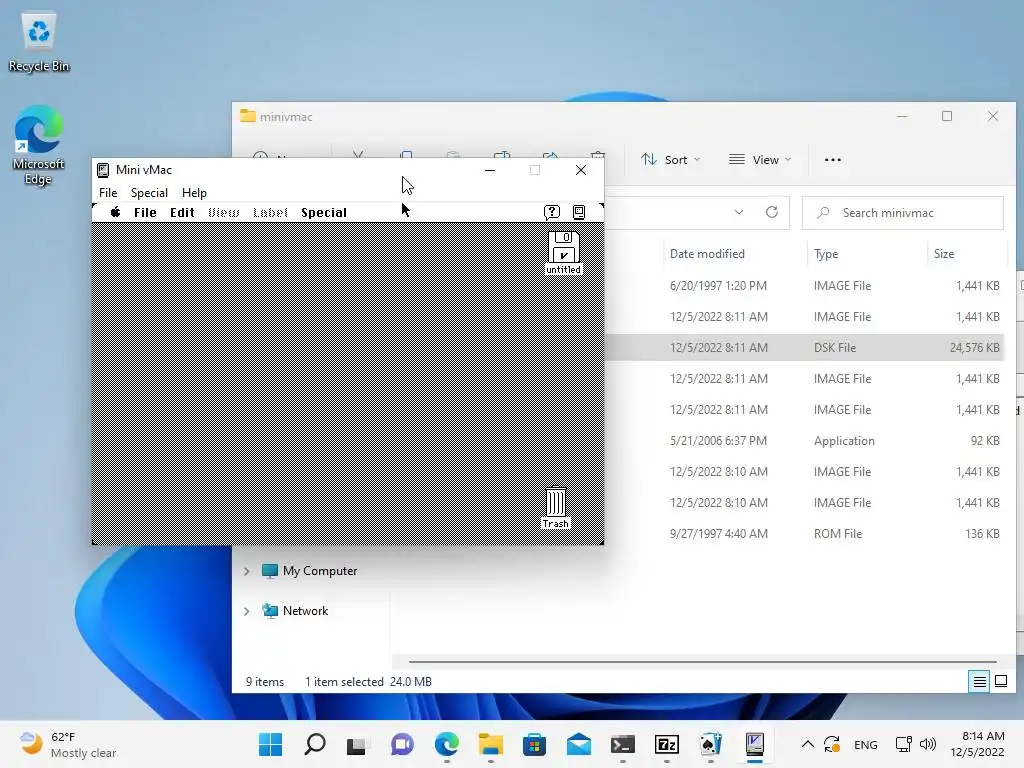Click the ENG language indicator
Screen dimensions: 1024x768
(x=865, y=744)
